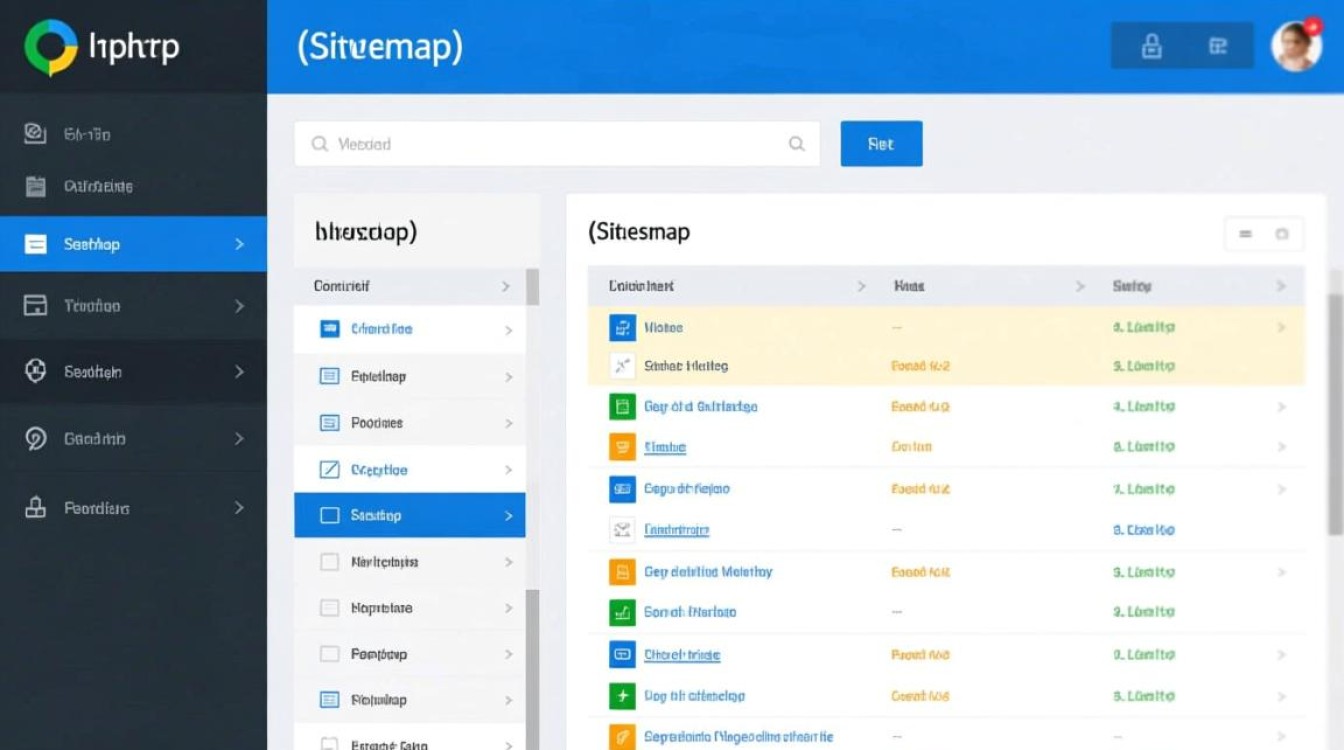Expand the selected blue item in the dark sidebar
Viewport: 1344px width, 750px height.
pyautogui.click(x=239, y=244)
